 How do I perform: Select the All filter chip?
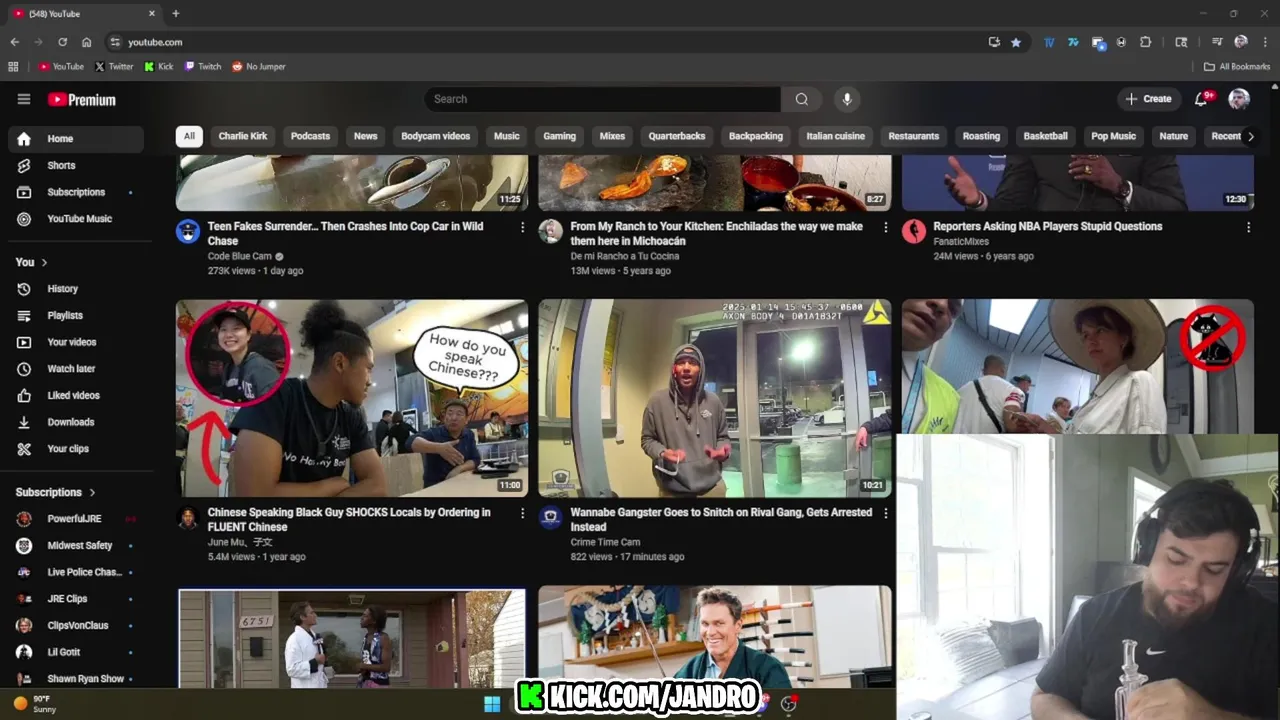(189, 136)
